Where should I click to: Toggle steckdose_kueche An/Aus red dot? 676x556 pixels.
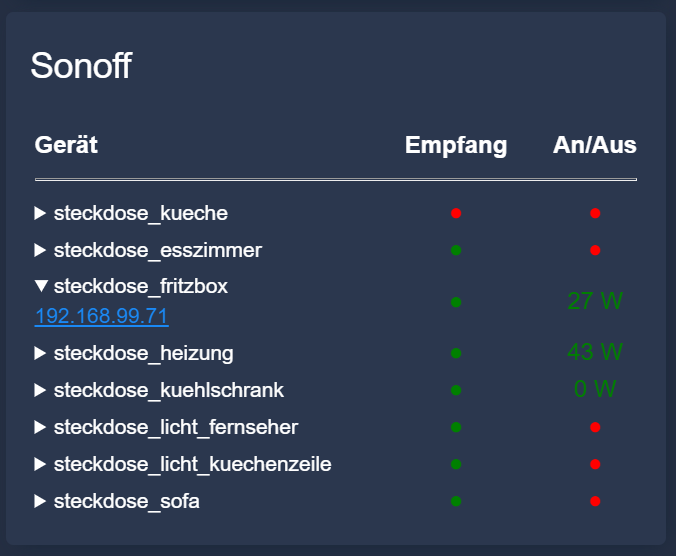tap(595, 213)
